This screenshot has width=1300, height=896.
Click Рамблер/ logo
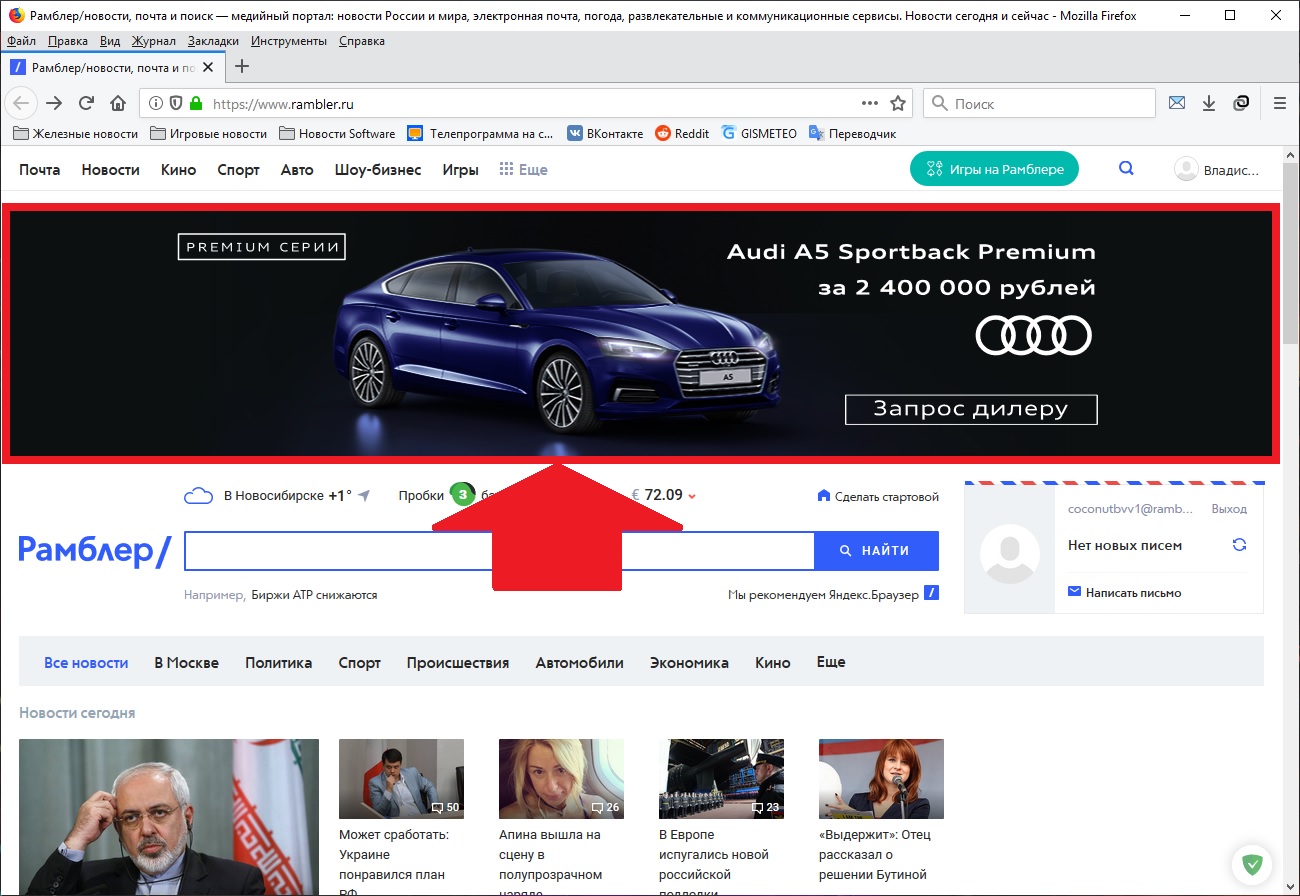click(95, 550)
